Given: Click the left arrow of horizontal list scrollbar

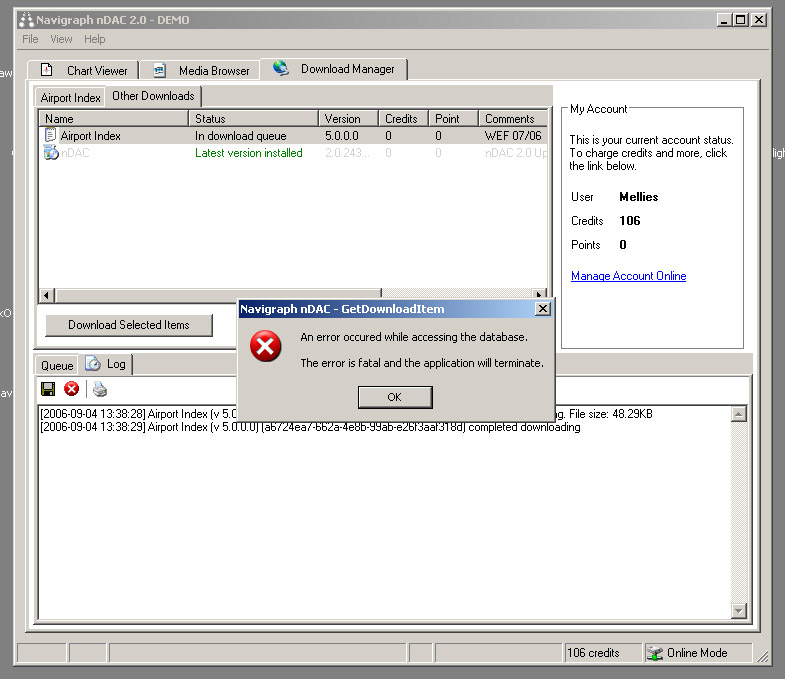Looking at the screenshot, I should pyautogui.click(x=45, y=296).
